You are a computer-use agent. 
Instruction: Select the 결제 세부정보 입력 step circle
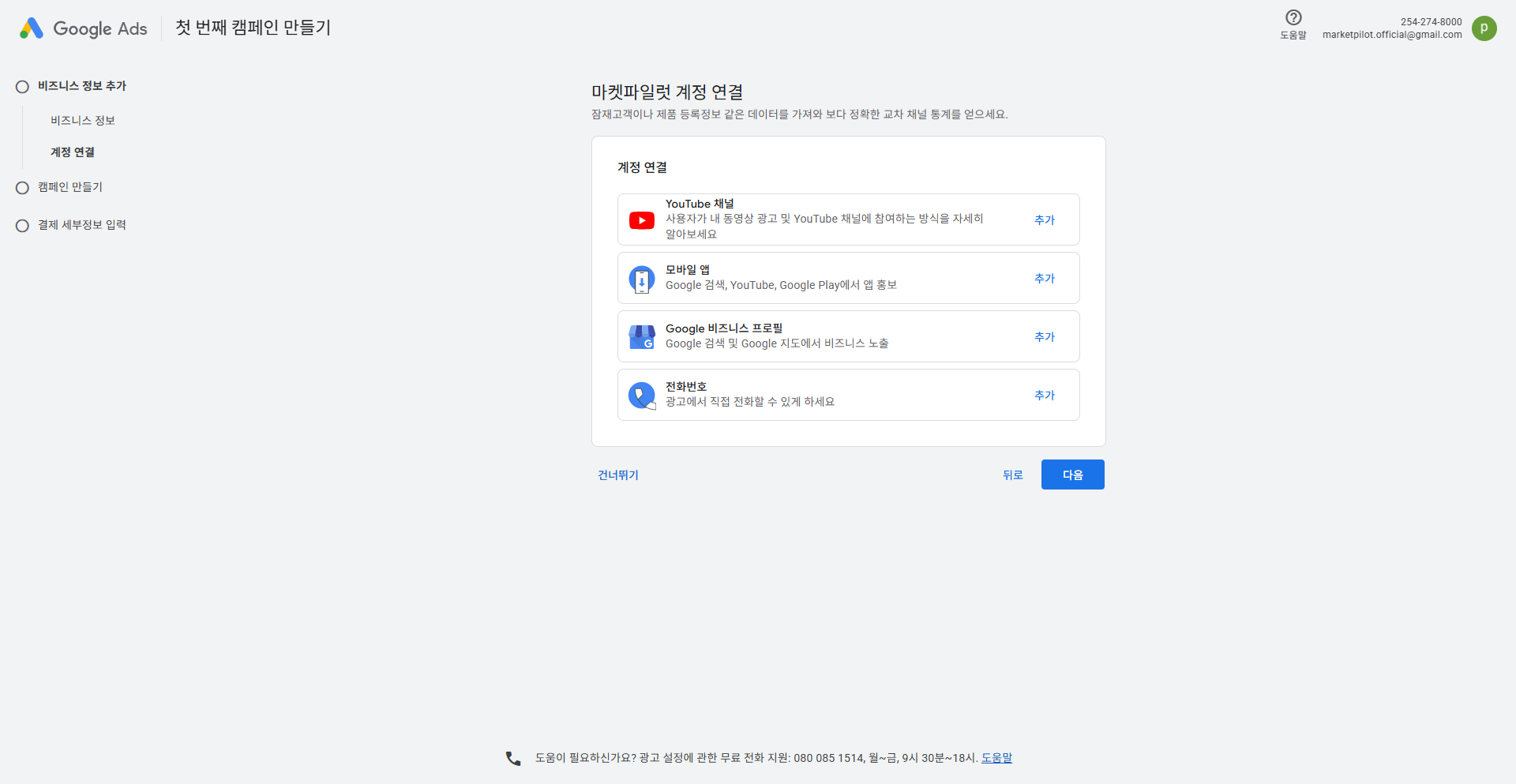click(x=22, y=226)
